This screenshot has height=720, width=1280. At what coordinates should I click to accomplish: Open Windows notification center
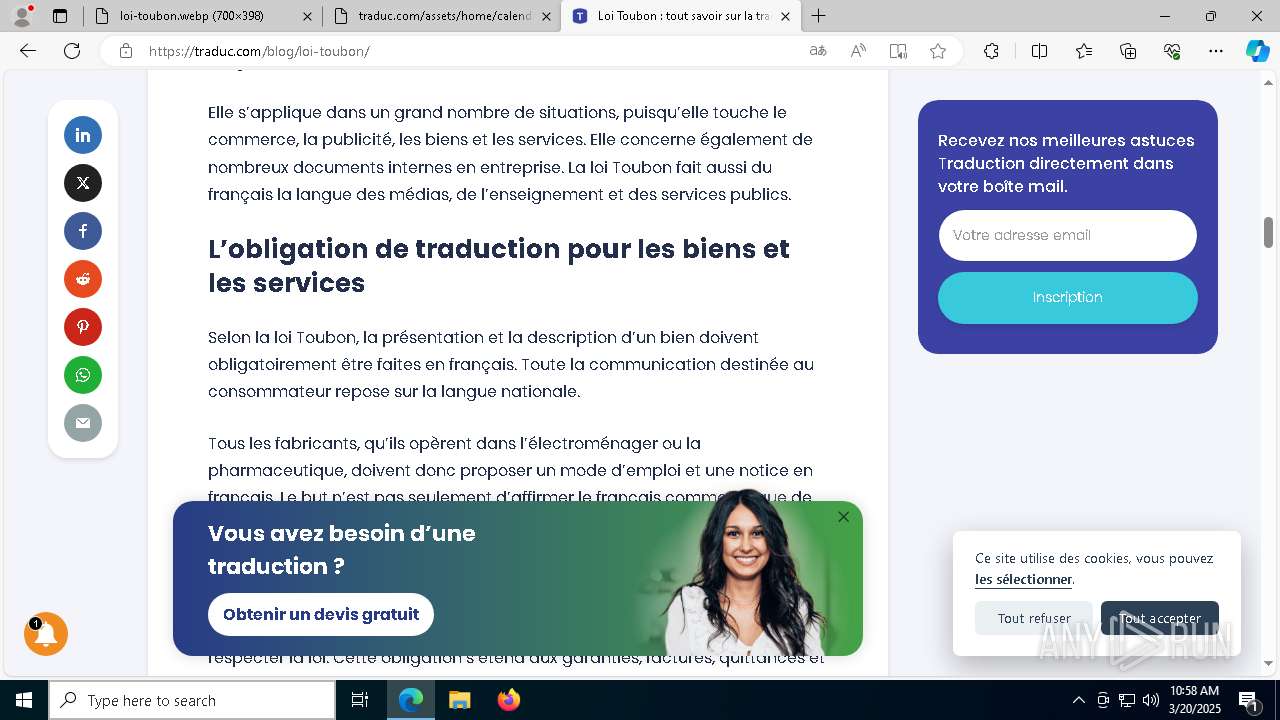(x=1249, y=700)
